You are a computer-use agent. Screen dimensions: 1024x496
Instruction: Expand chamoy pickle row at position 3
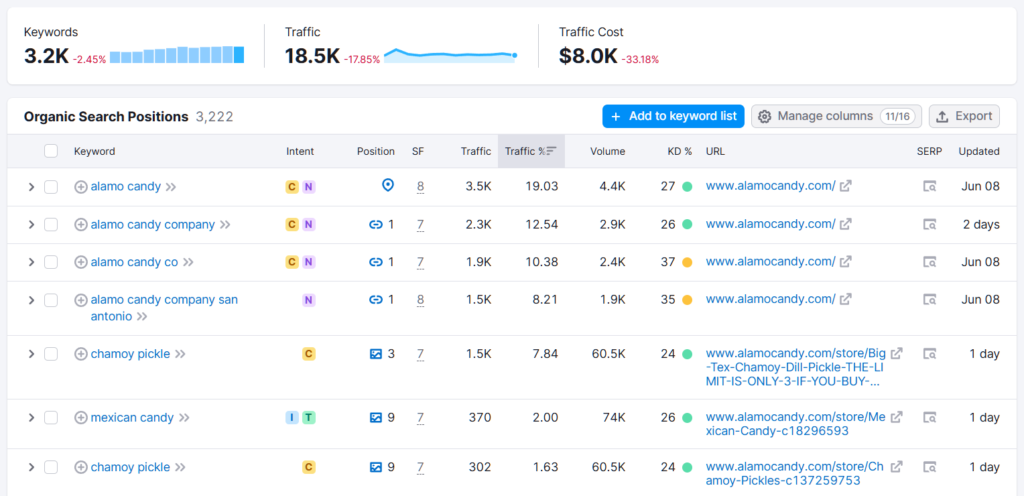coord(31,354)
